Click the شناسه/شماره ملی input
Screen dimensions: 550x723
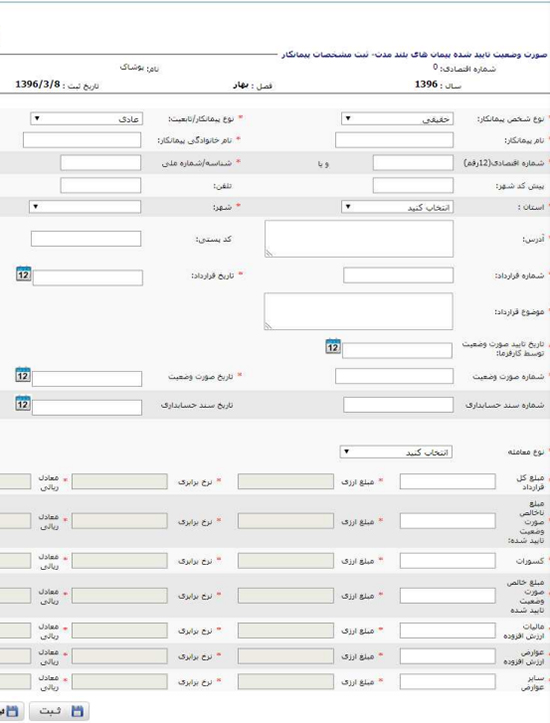click(x=101, y=163)
